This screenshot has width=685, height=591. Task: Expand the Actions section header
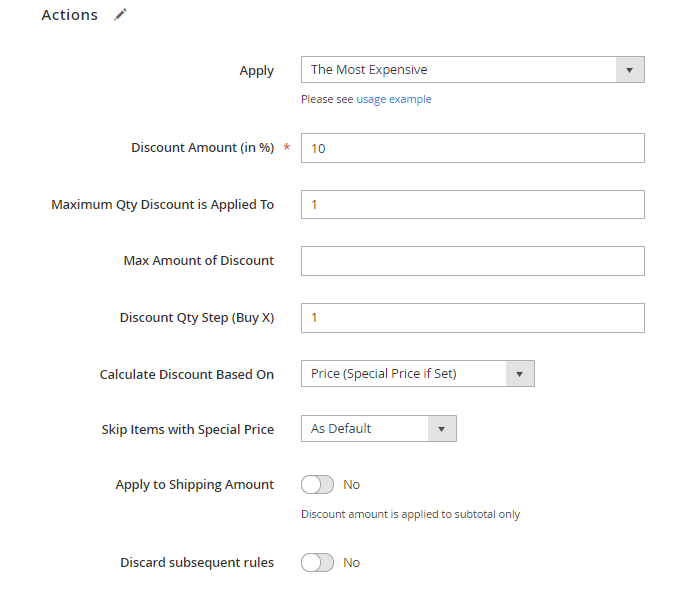69,15
